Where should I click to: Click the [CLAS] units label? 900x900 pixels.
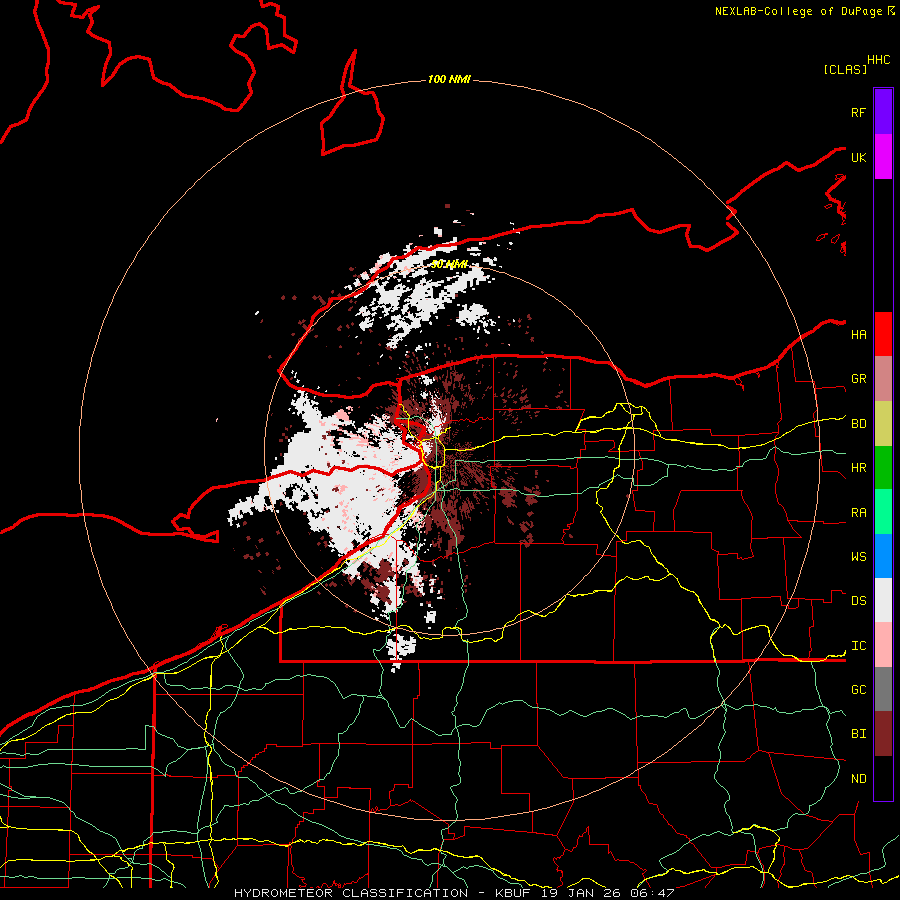pyautogui.click(x=845, y=69)
